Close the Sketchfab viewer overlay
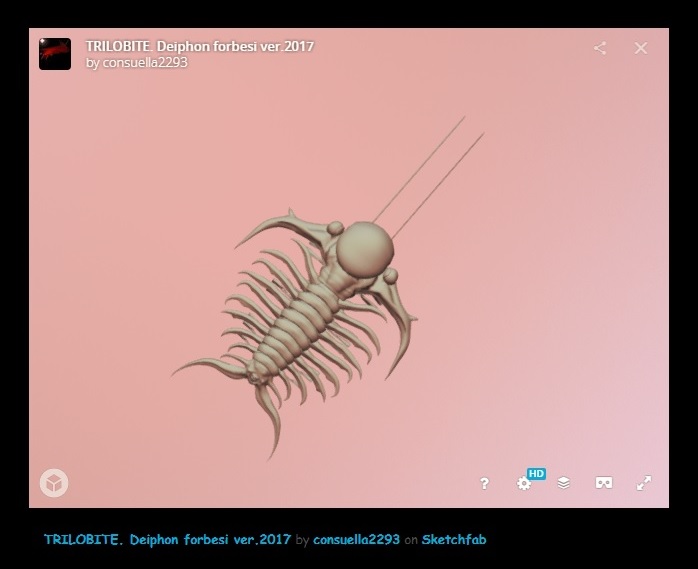This screenshot has height=569, width=698. tap(641, 48)
